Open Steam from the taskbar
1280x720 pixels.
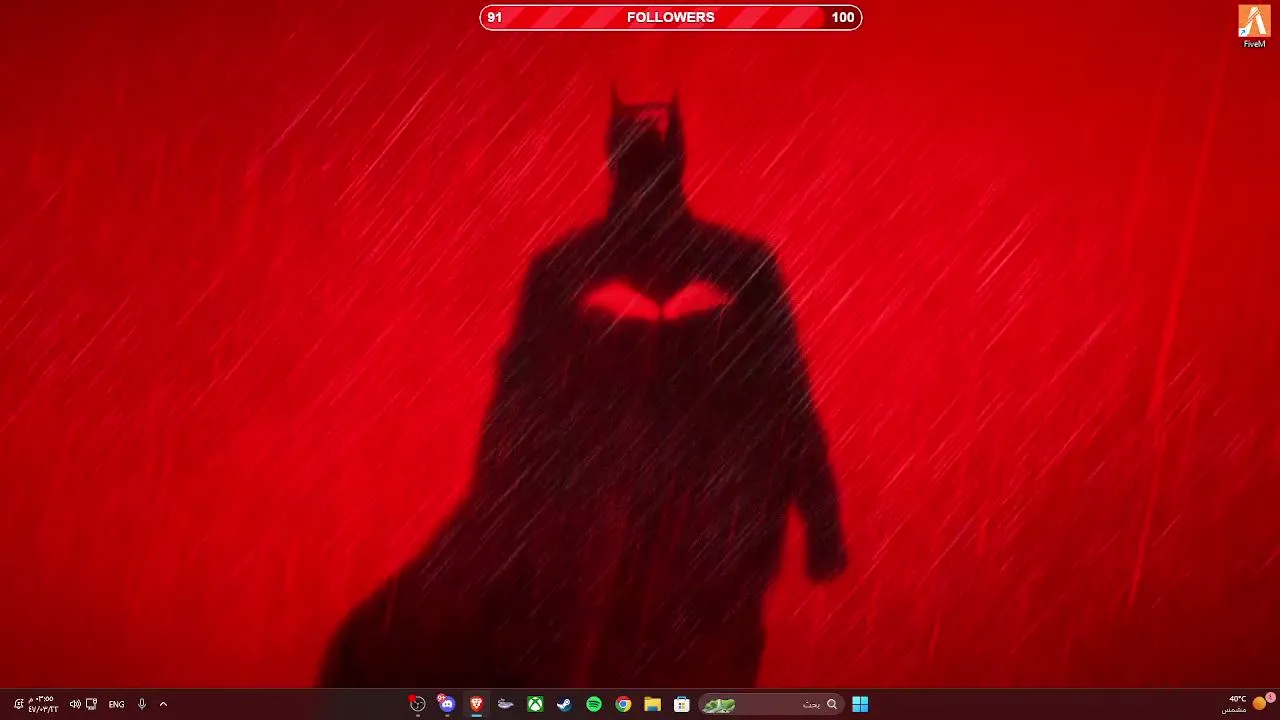coord(564,704)
